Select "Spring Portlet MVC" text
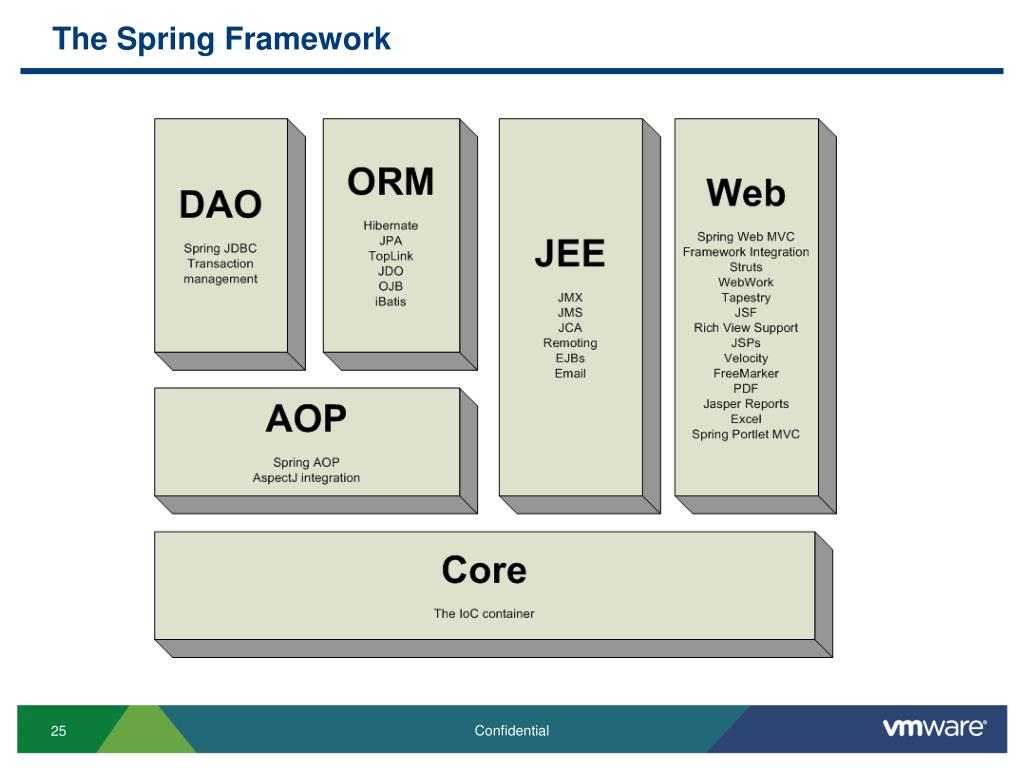 [x=746, y=434]
